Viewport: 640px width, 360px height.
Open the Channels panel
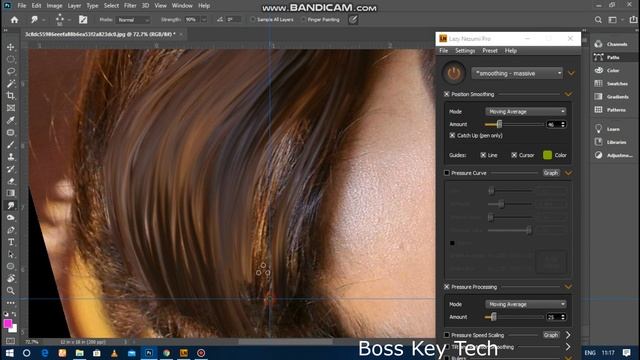[x=611, y=44]
